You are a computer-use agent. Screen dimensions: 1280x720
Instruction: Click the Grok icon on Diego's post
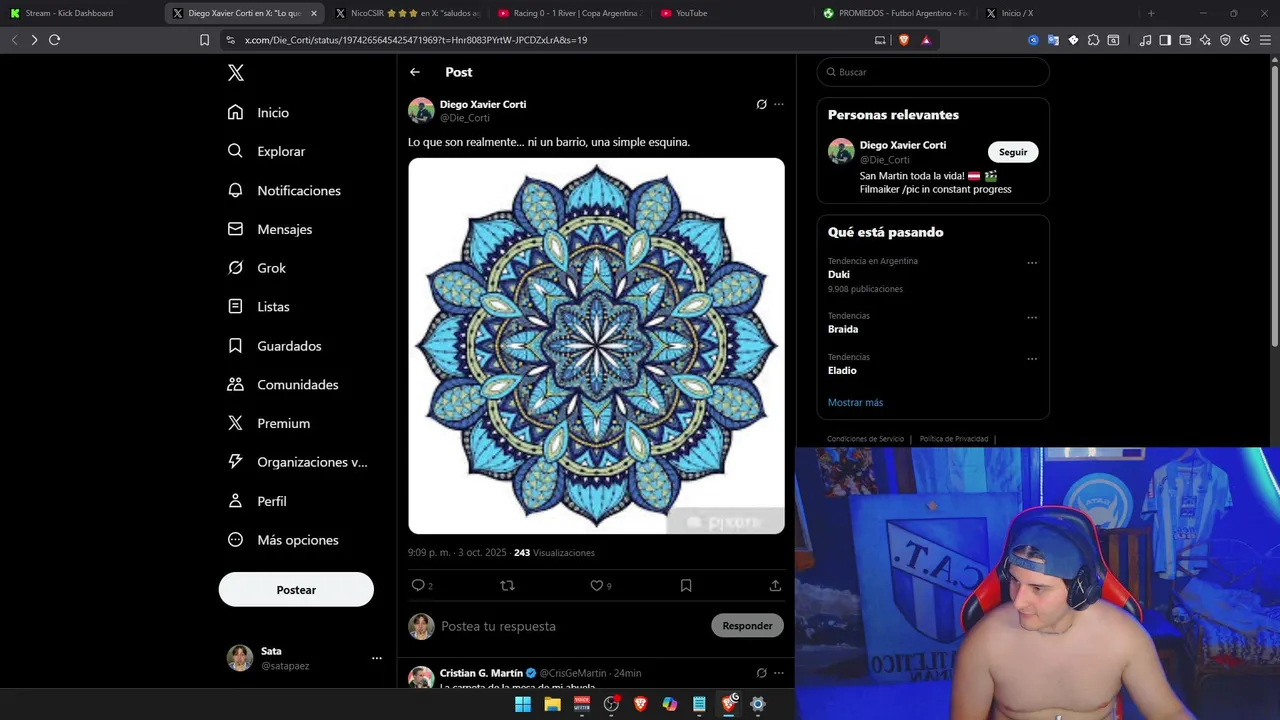[761, 104]
